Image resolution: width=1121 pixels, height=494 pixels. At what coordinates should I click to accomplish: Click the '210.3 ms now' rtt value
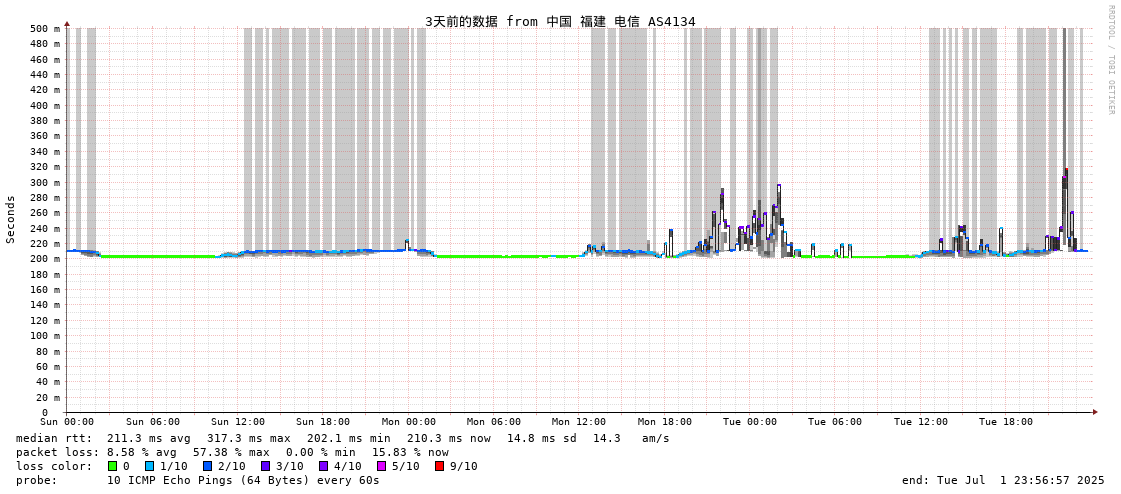click(449, 438)
